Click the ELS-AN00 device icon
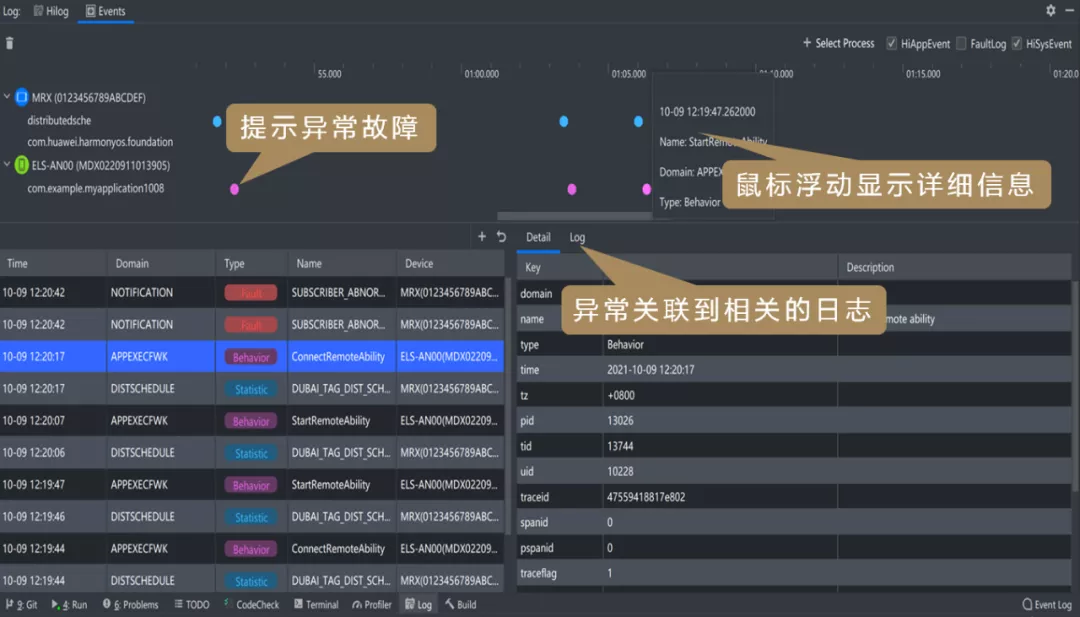 click(x=21, y=165)
